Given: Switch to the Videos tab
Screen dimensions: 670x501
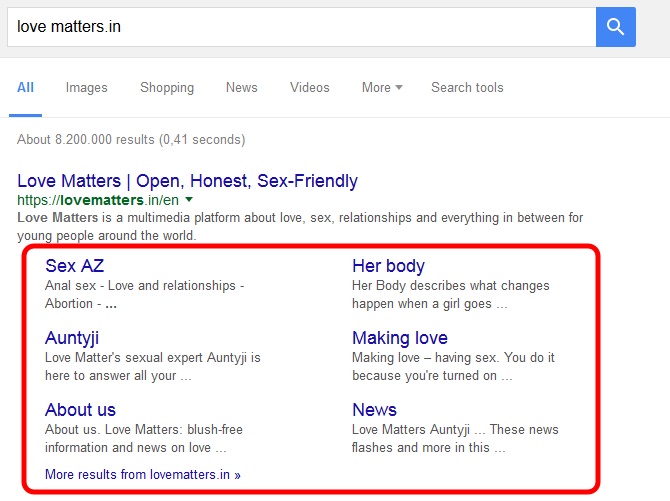Looking at the screenshot, I should tap(310, 88).
